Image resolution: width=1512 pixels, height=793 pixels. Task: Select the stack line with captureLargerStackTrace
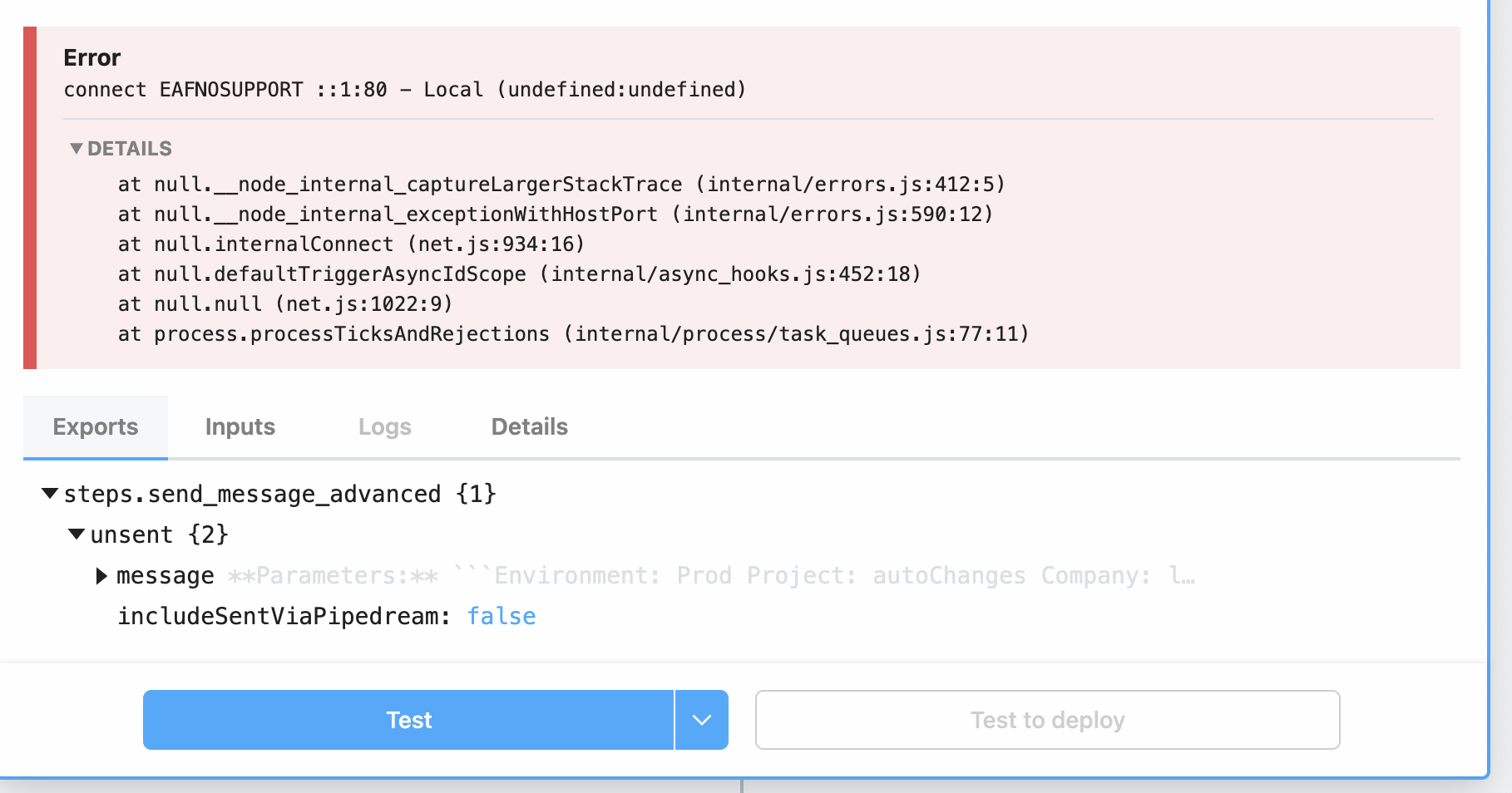[561, 185]
